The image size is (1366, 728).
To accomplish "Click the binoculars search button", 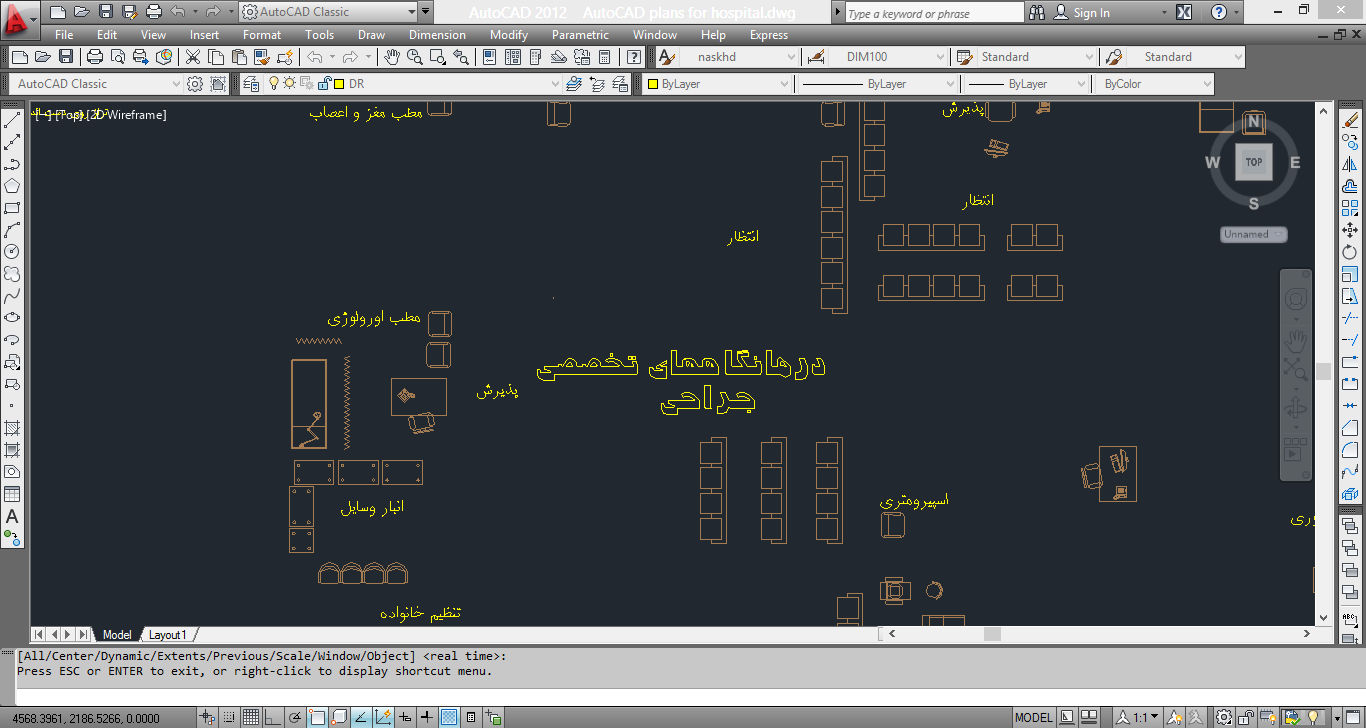I will point(1037,13).
